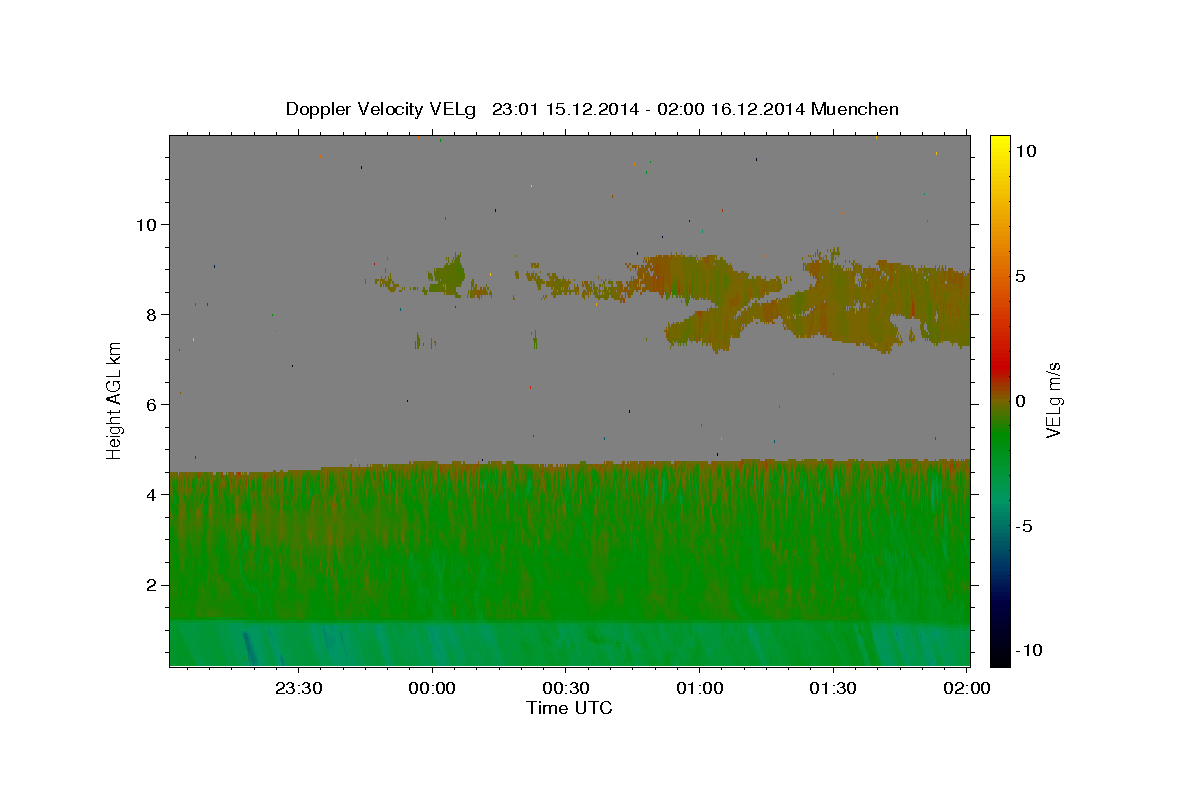
Task: Click height axis label '2'
Action: coord(149,585)
